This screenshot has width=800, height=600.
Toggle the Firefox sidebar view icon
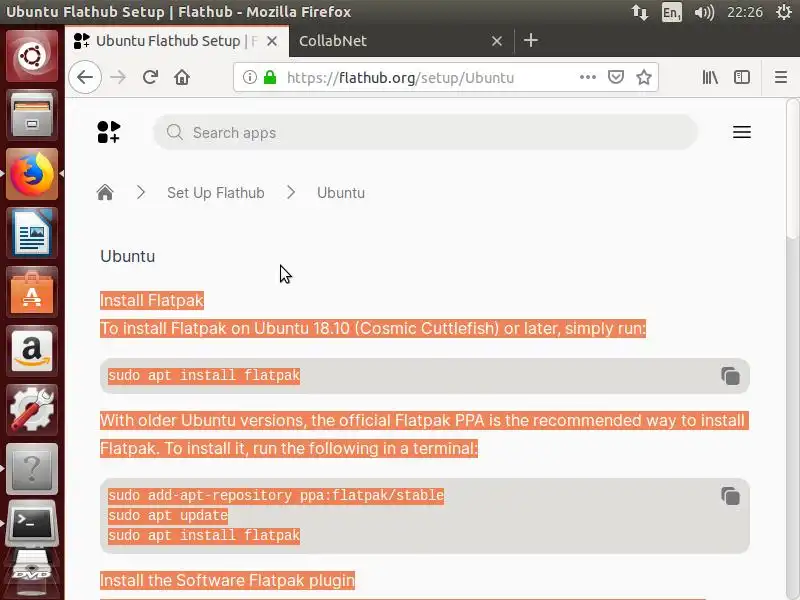pos(742,77)
